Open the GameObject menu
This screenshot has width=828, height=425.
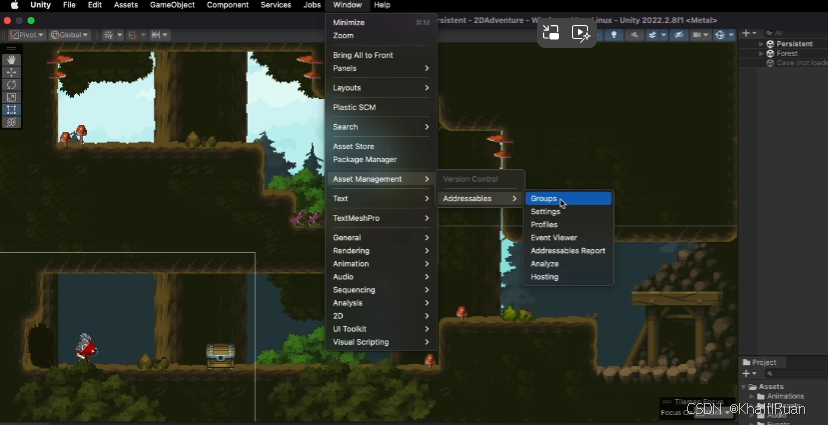172,5
